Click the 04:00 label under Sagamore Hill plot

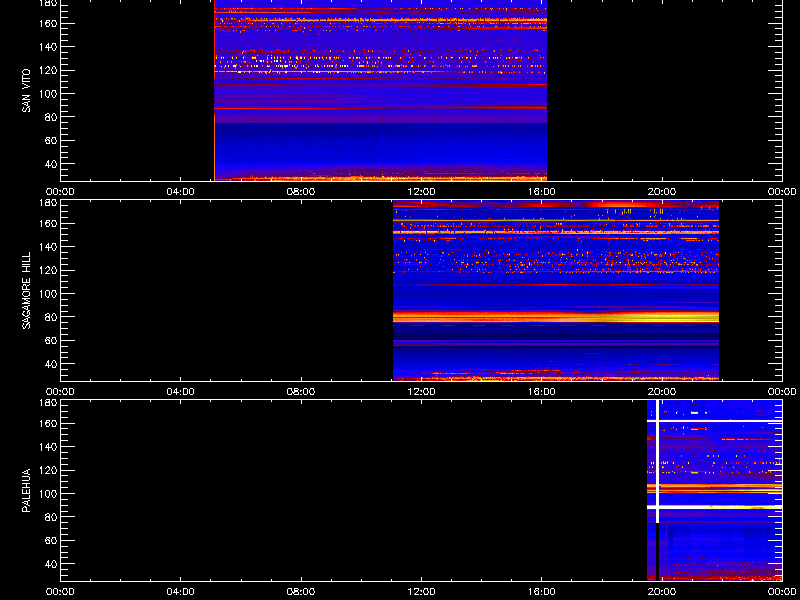(x=181, y=392)
